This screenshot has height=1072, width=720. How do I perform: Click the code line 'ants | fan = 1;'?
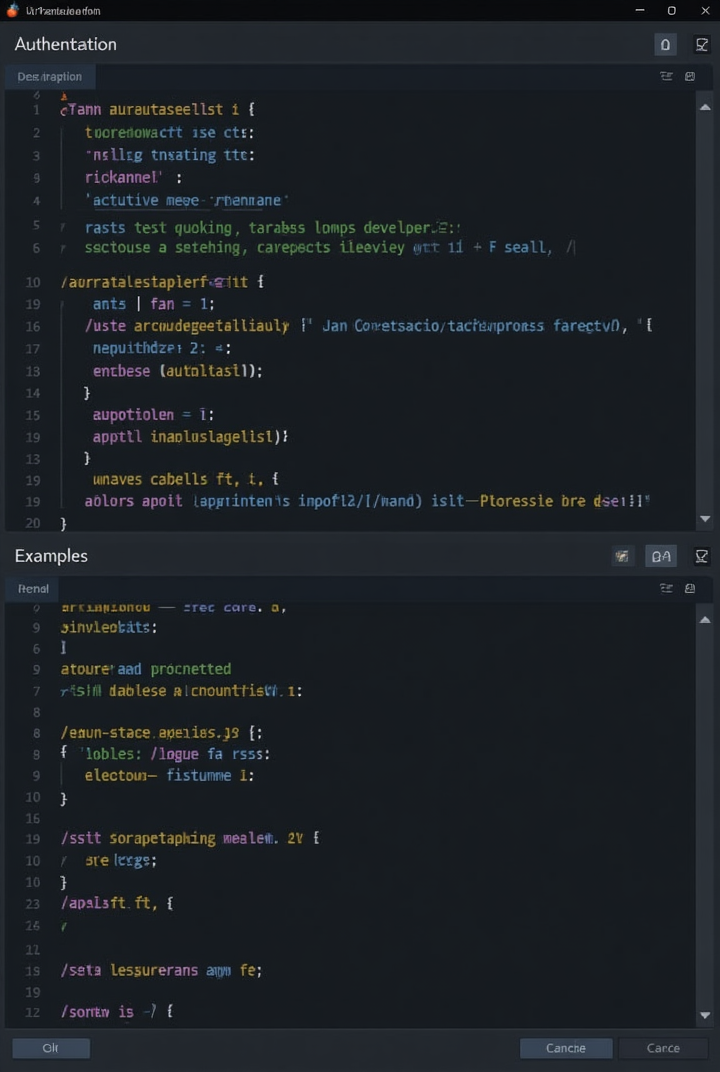pos(154,304)
